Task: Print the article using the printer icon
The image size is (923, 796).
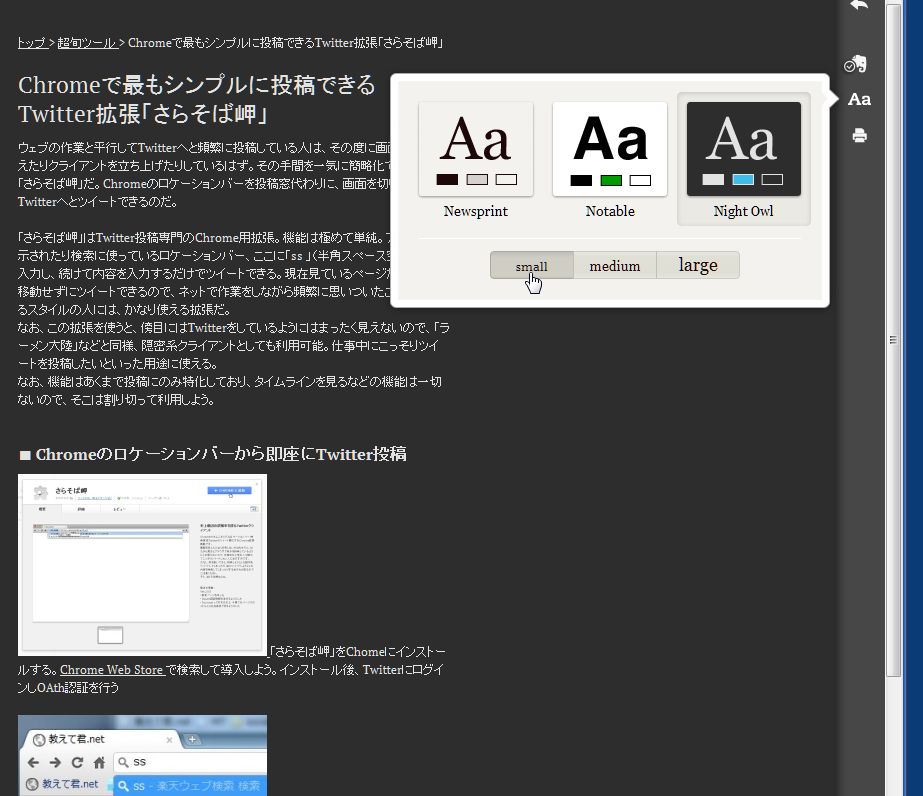Action: (859, 135)
